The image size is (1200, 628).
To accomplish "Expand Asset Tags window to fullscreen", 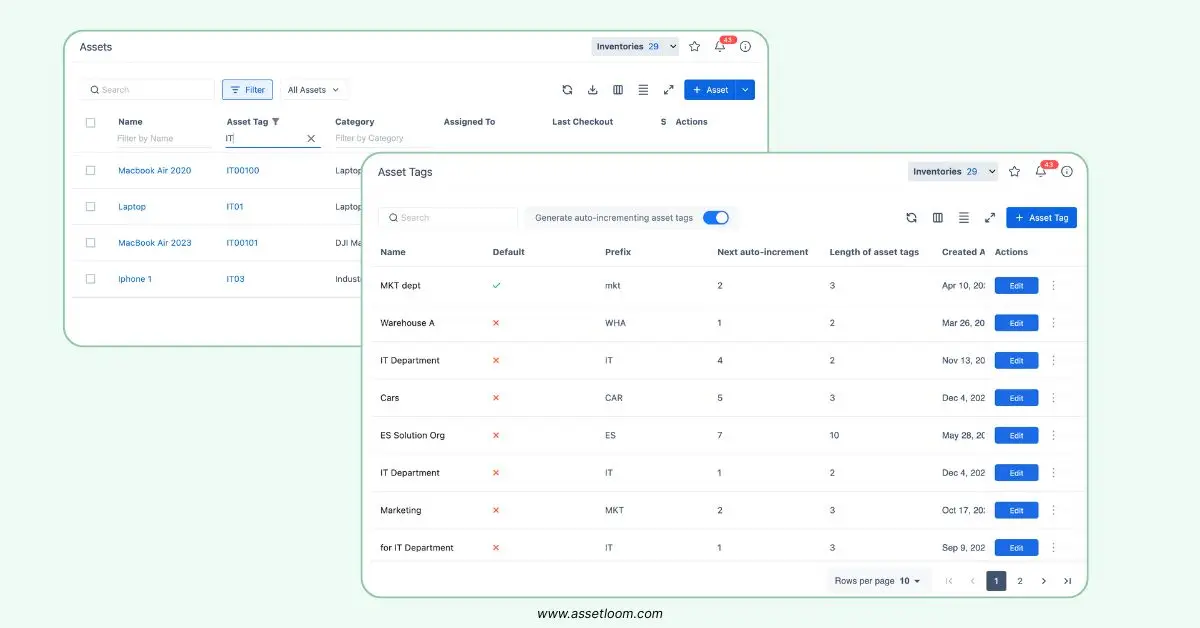I will click(x=990, y=217).
